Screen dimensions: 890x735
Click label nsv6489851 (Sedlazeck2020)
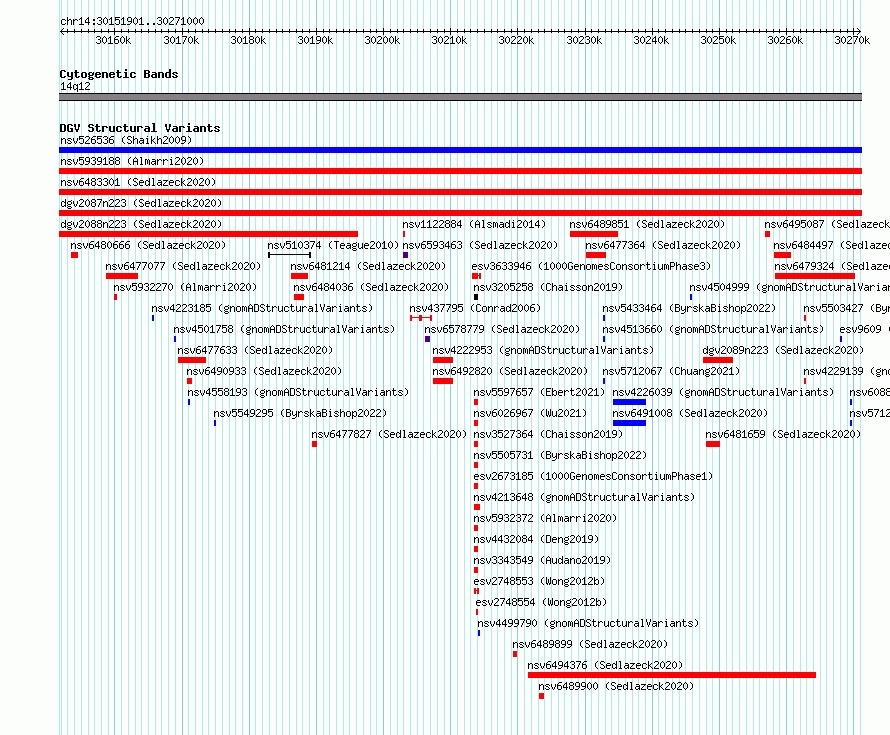[x=647, y=224]
